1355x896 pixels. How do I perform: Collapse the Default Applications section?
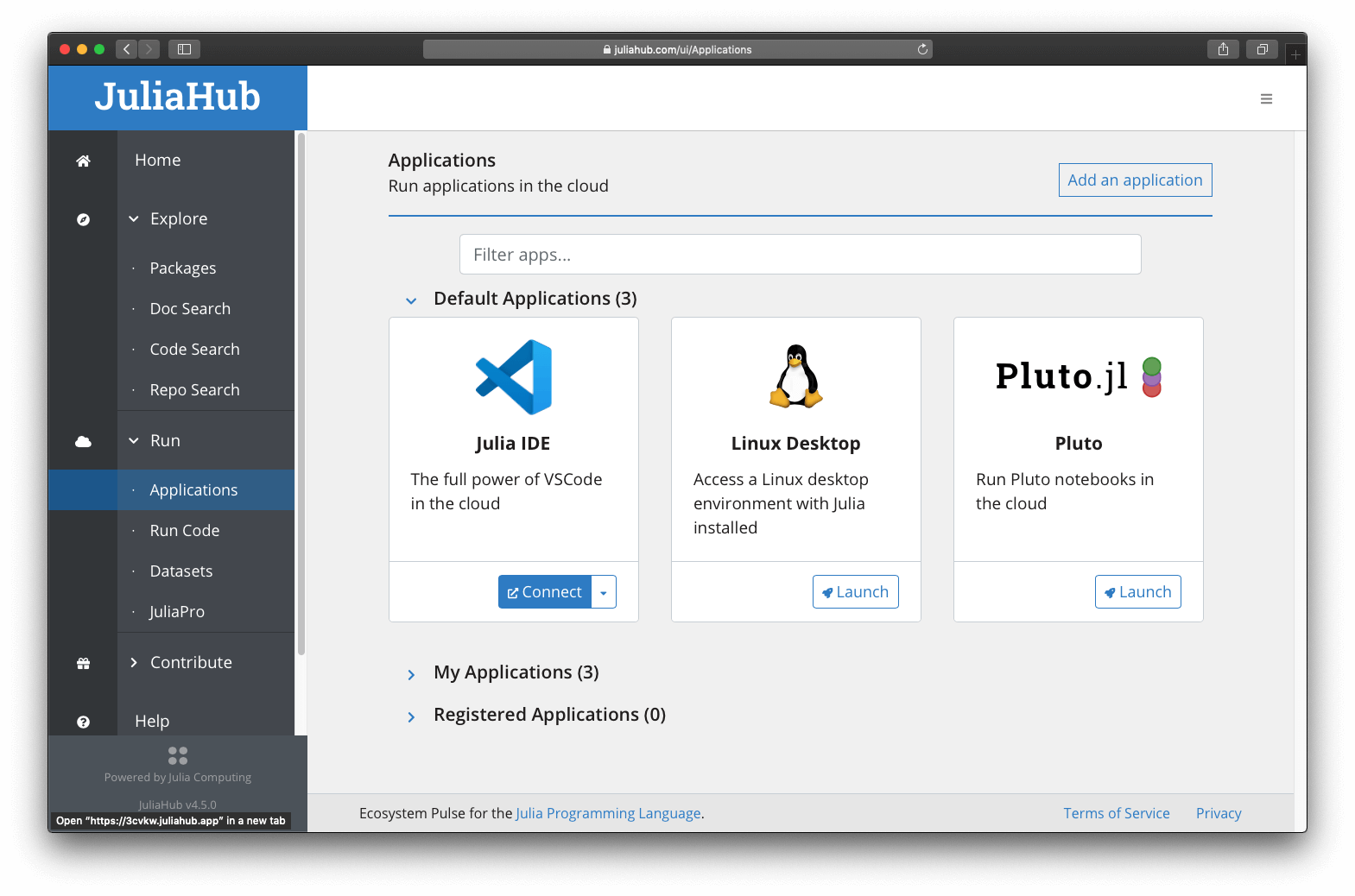click(x=411, y=300)
